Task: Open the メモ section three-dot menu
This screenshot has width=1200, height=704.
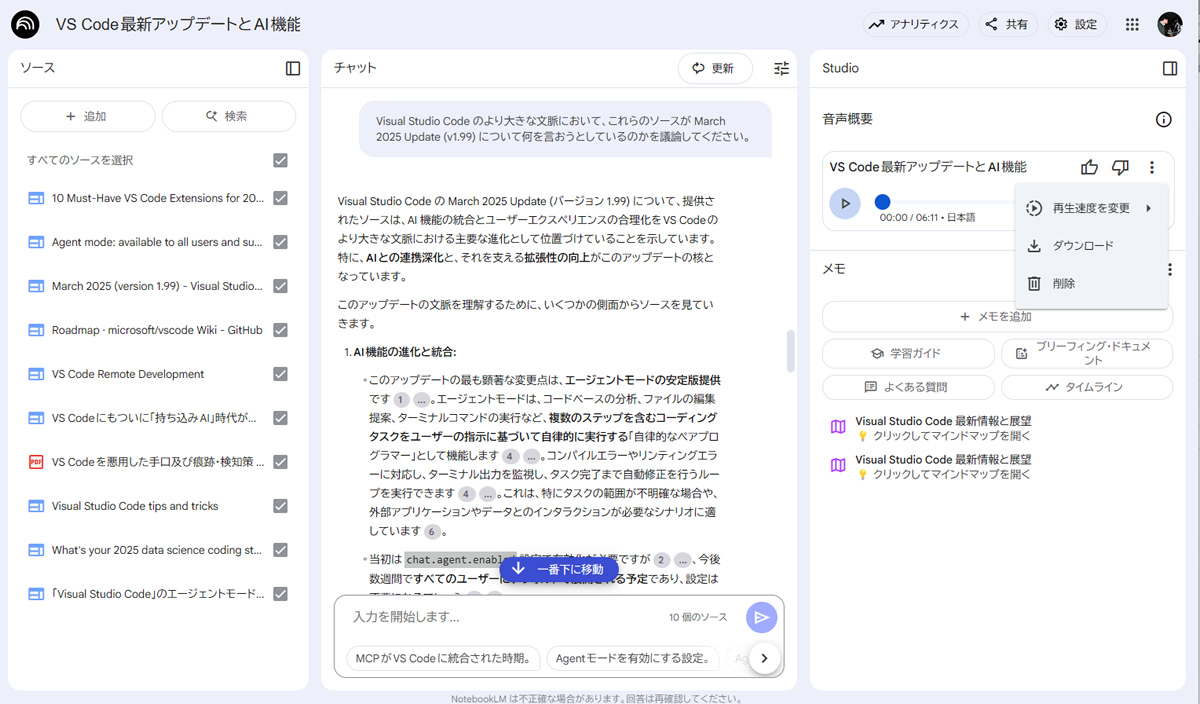Action: pyautogui.click(x=1169, y=269)
